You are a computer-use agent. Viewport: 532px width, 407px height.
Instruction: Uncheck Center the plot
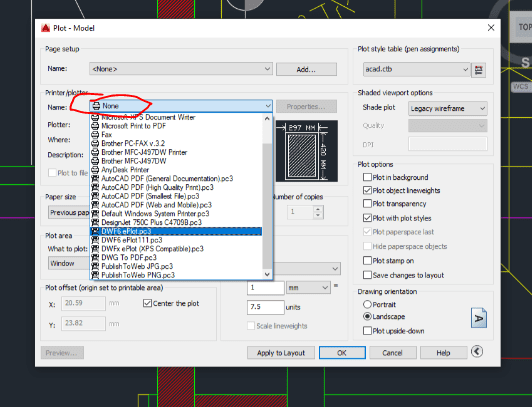tap(147, 303)
